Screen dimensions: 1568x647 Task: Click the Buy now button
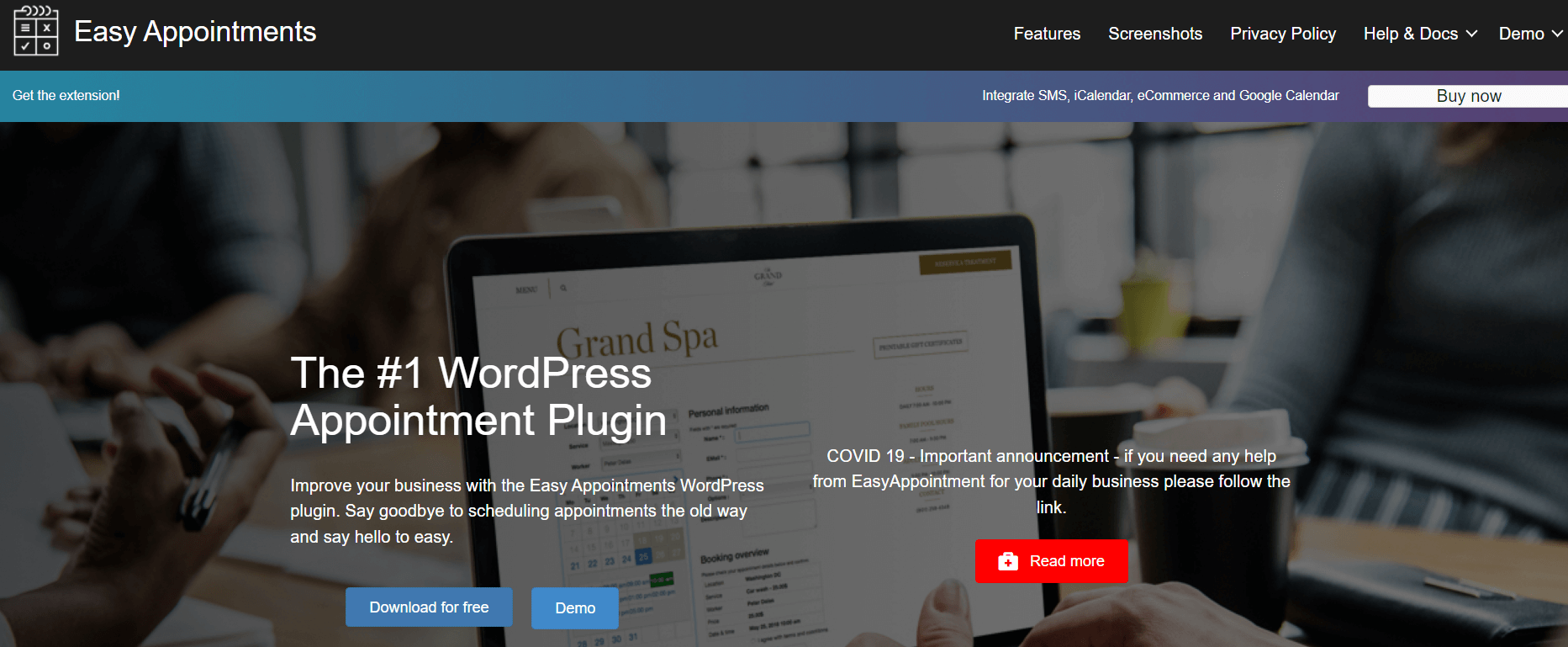tap(1468, 96)
